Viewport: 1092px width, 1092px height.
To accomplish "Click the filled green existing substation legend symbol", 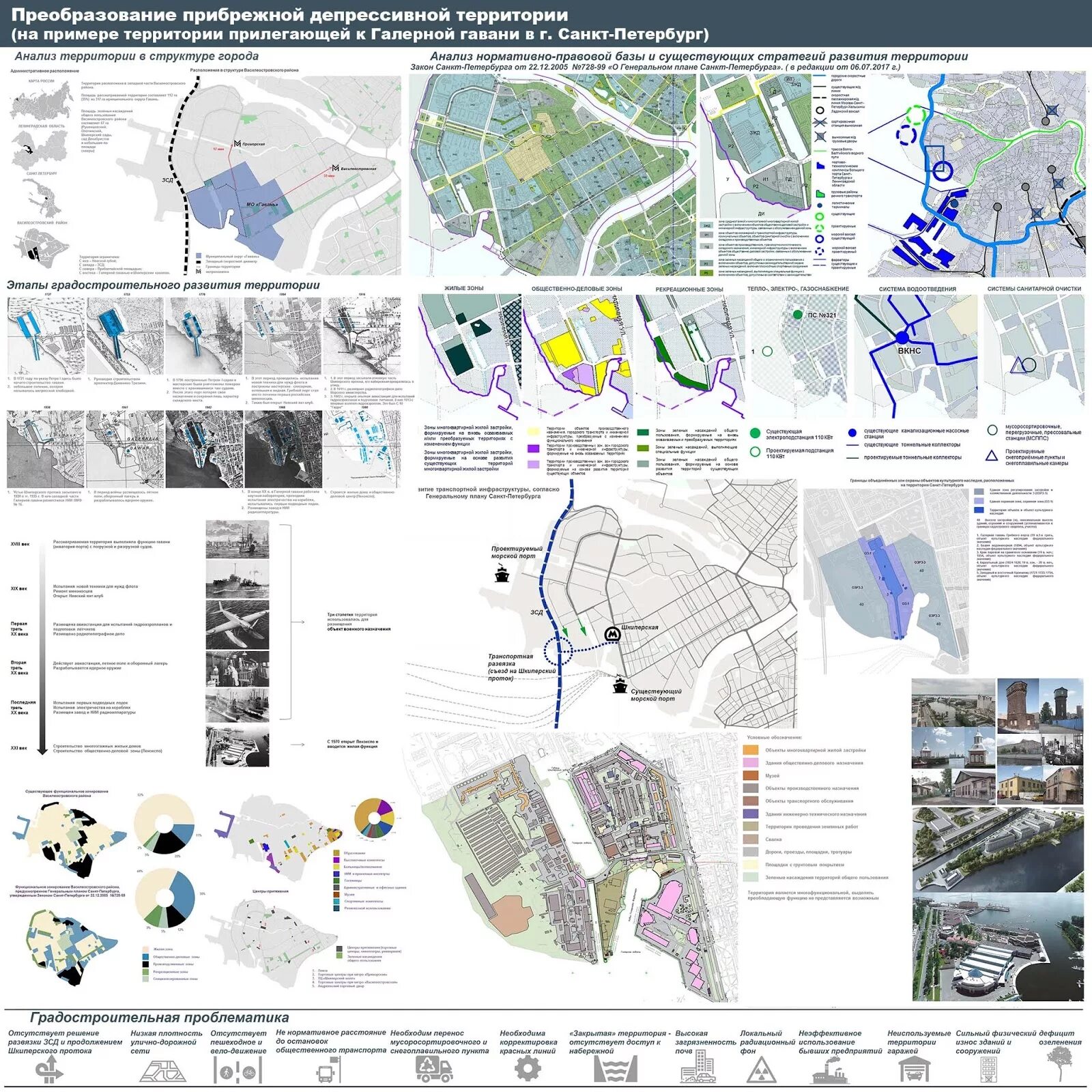I will pyautogui.click(x=755, y=433).
